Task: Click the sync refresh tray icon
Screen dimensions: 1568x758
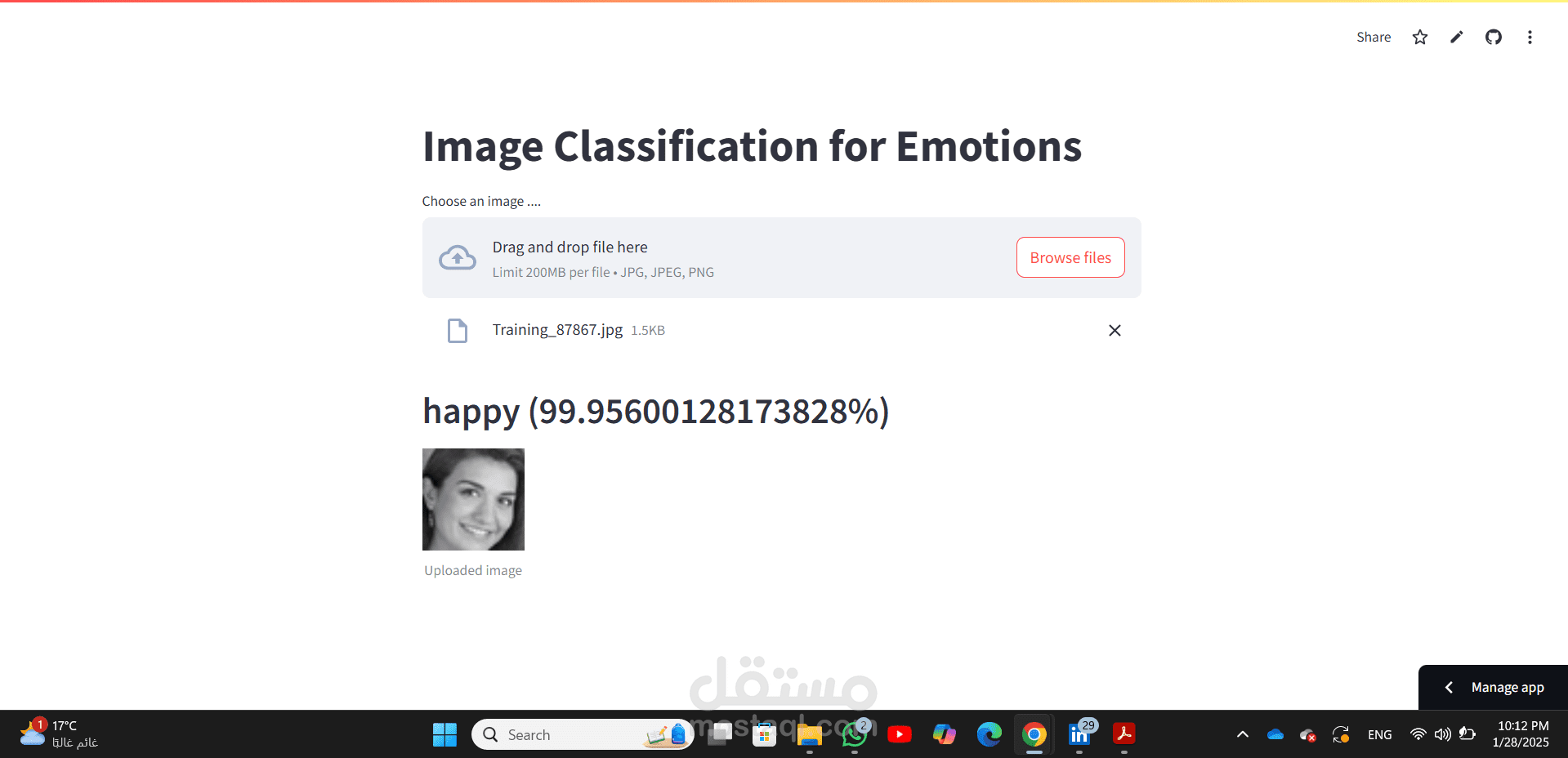Action: pyautogui.click(x=1341, y=734)
